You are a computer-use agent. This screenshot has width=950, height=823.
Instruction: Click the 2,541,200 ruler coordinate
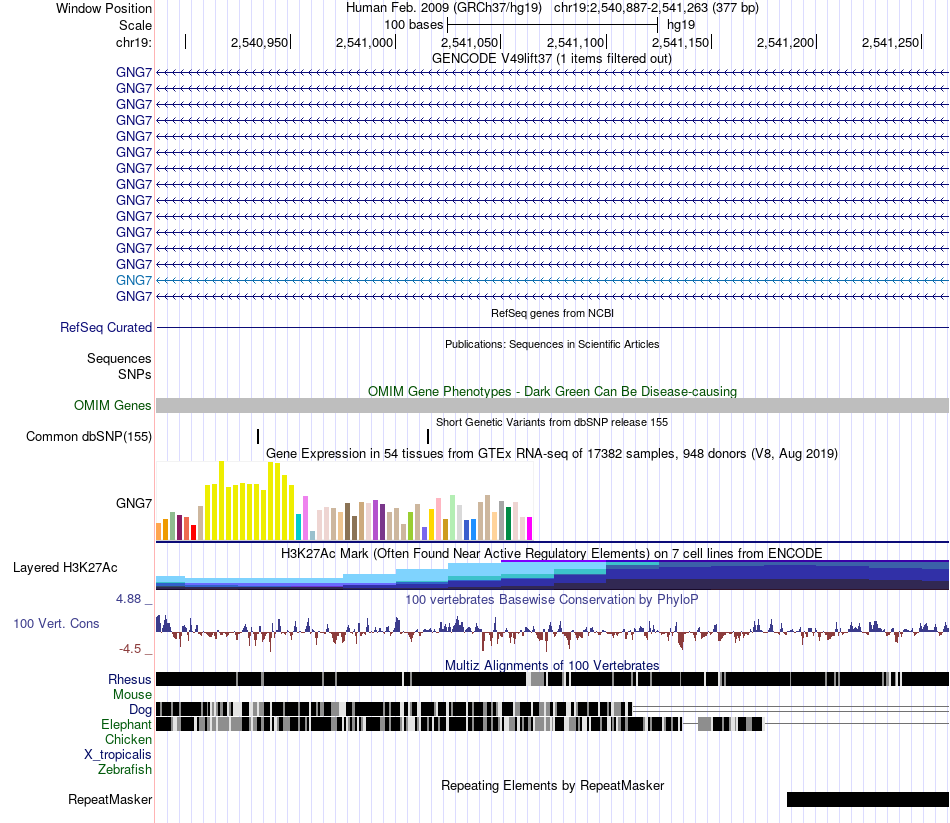tap(785, 42)
